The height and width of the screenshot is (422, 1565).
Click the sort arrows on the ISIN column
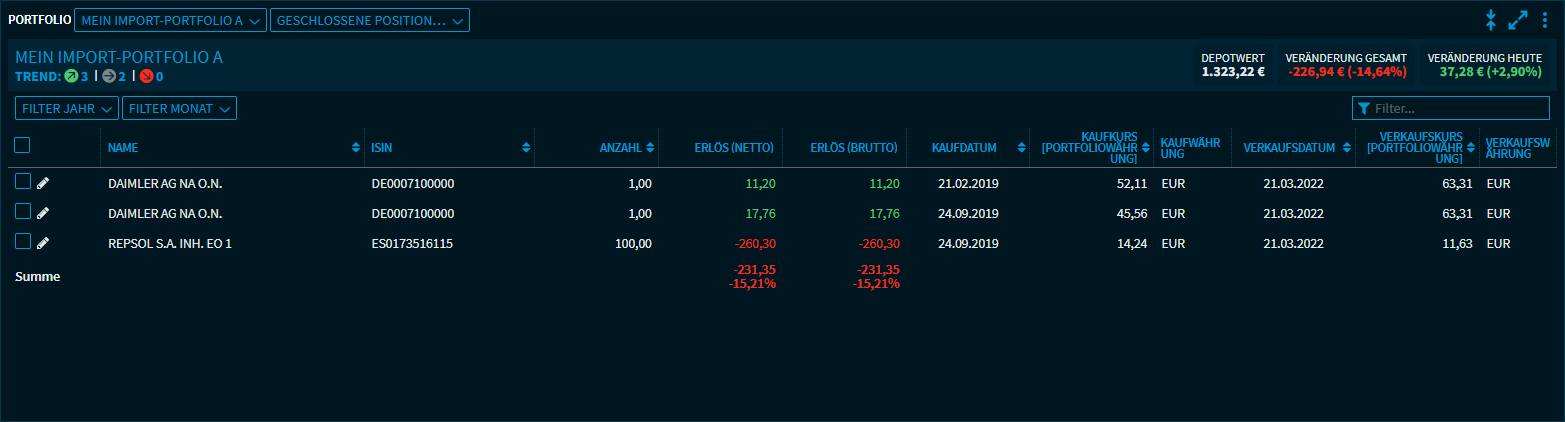pyautogui.click(x=526, y=148)
